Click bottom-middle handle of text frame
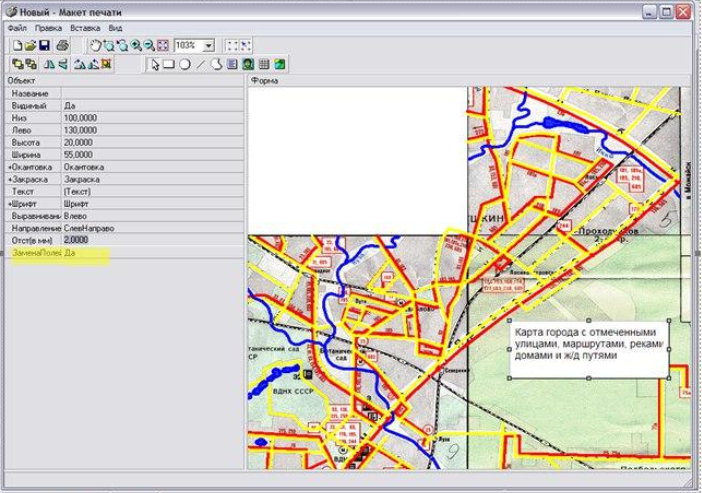 click(x=589, y=378)
